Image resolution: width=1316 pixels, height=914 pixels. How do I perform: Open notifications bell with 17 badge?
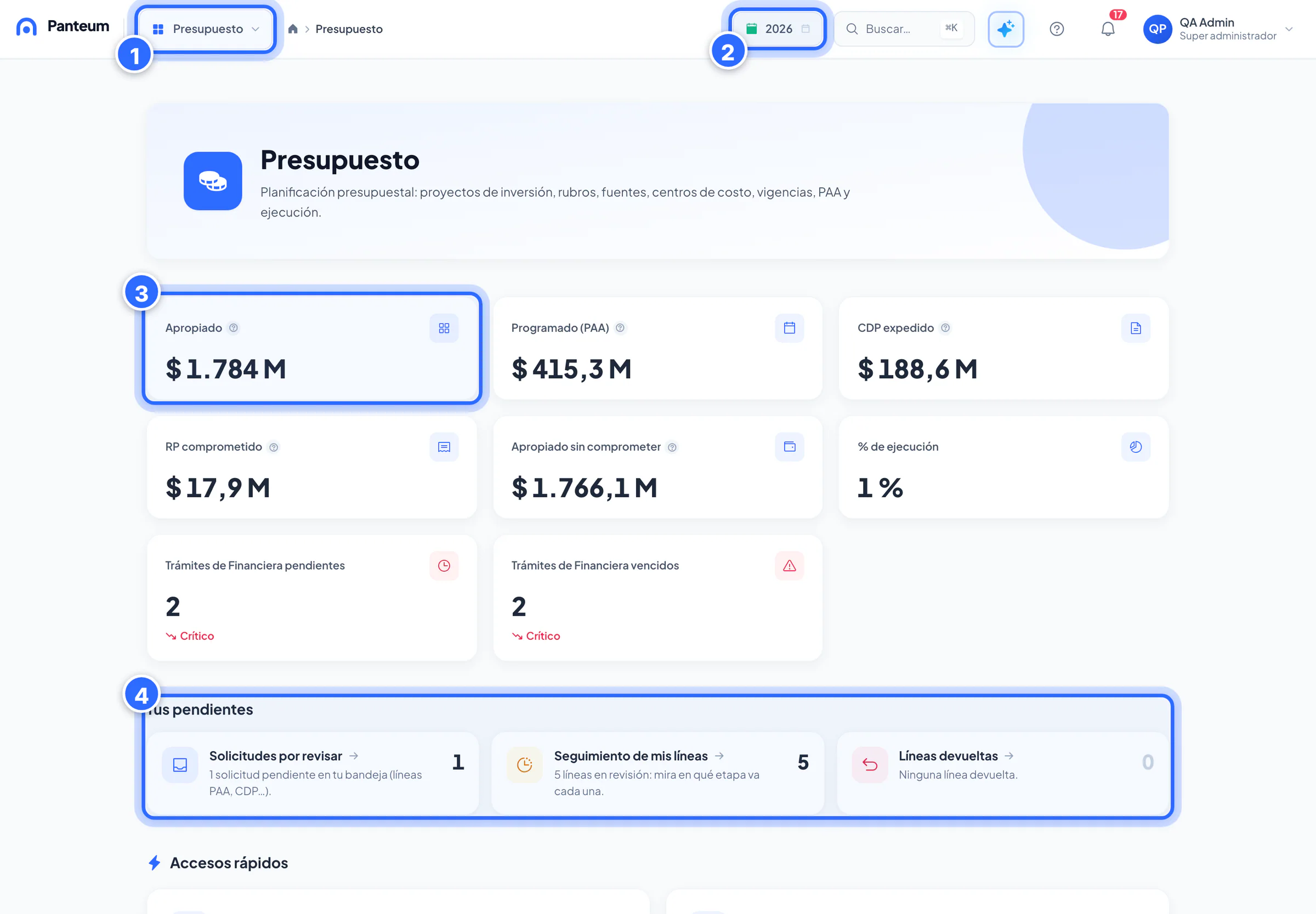coord(1108,29)
